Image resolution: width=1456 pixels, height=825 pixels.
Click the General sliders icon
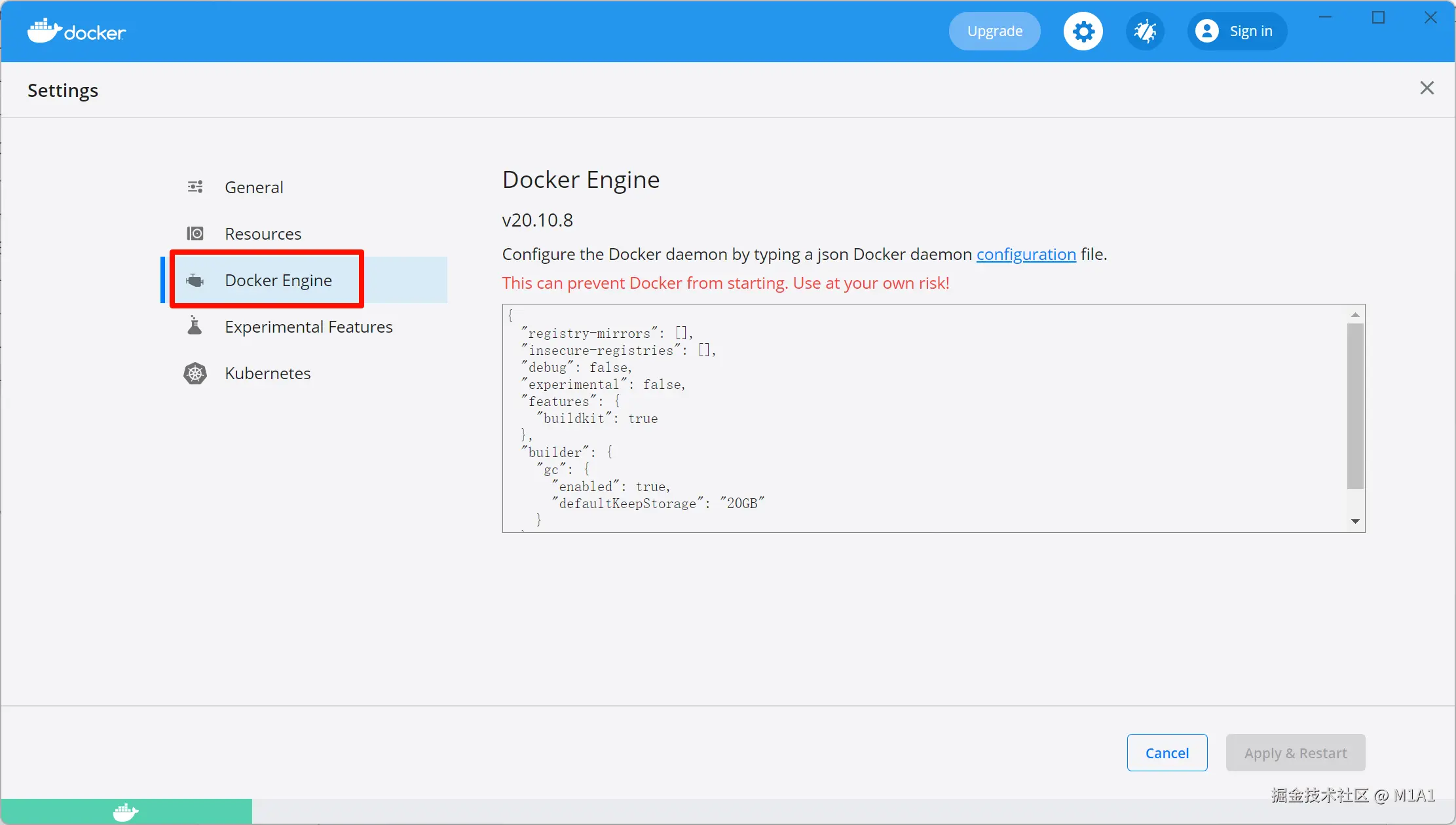pos(195,187)
